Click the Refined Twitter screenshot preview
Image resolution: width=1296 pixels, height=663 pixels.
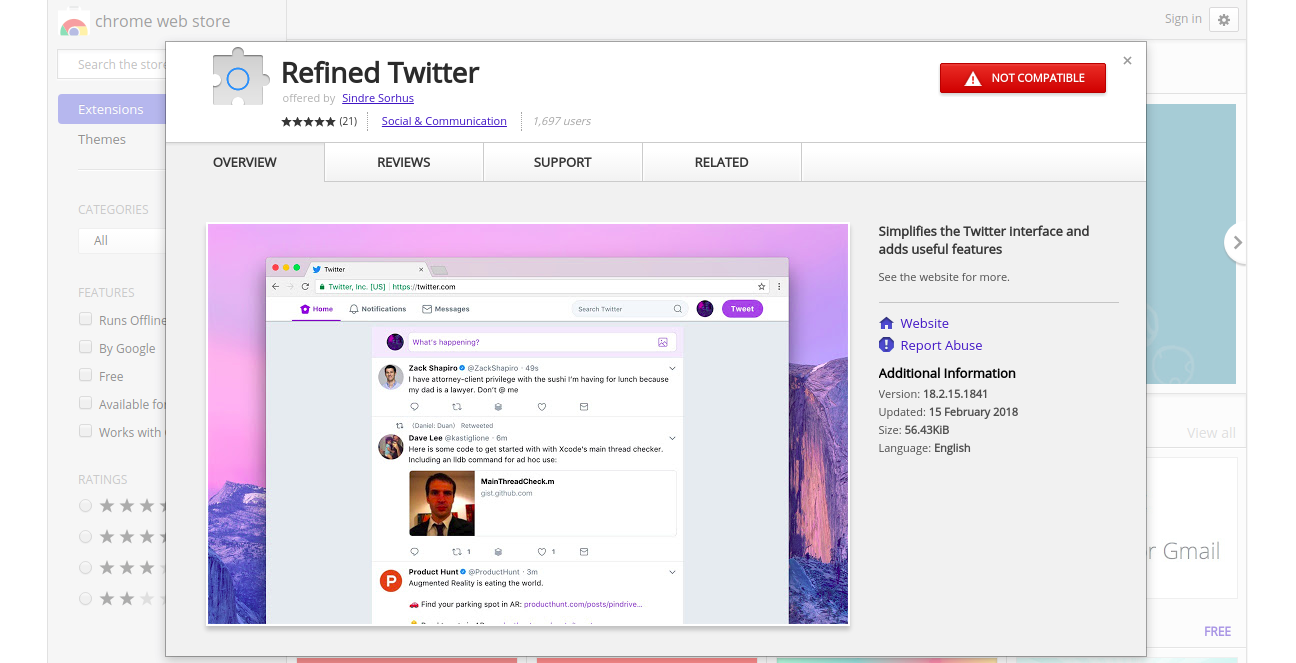pyautogui.click(x=527, y=424)
